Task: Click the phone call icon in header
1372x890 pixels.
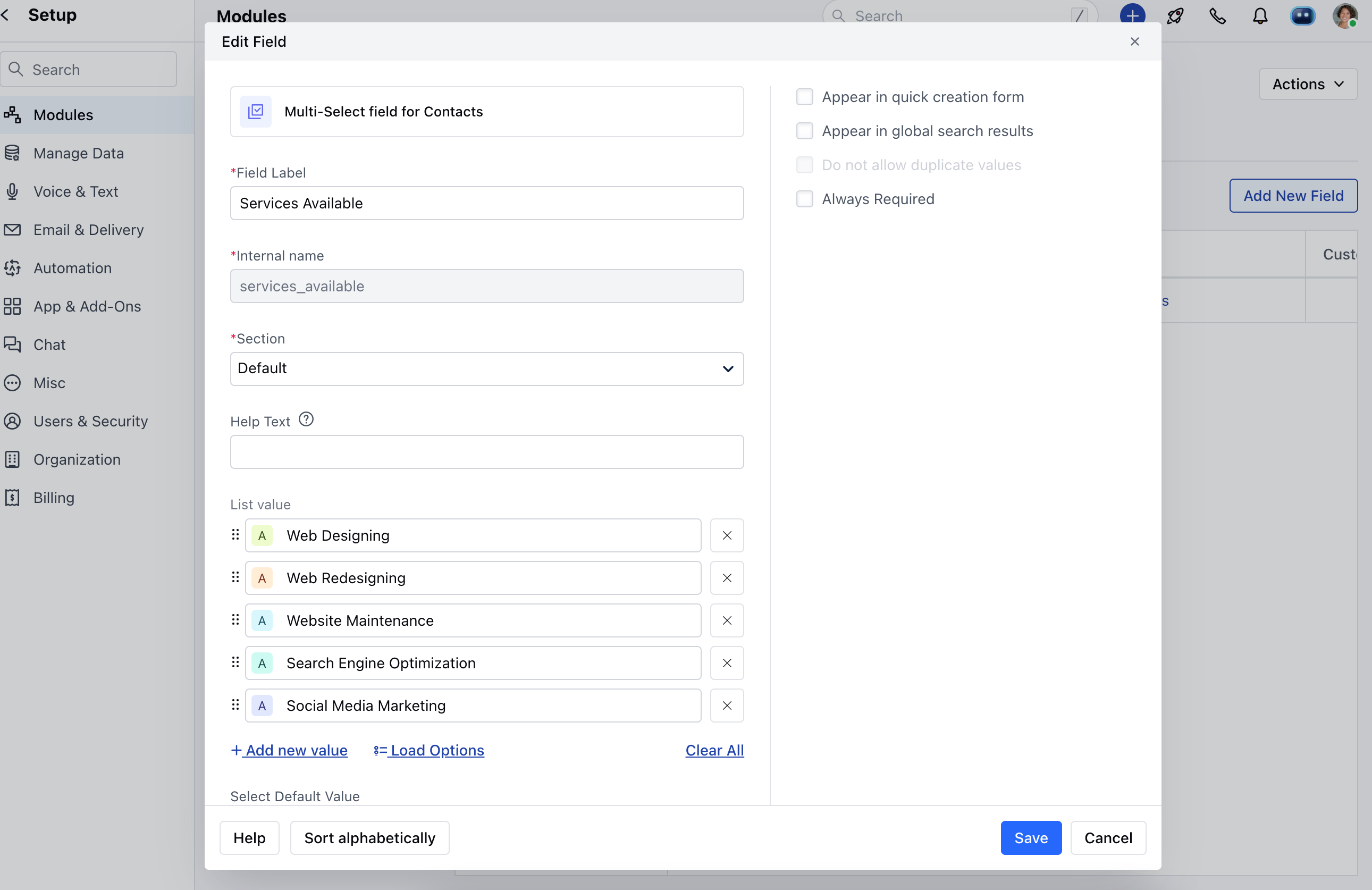Action: click(x=1217, y=15)
